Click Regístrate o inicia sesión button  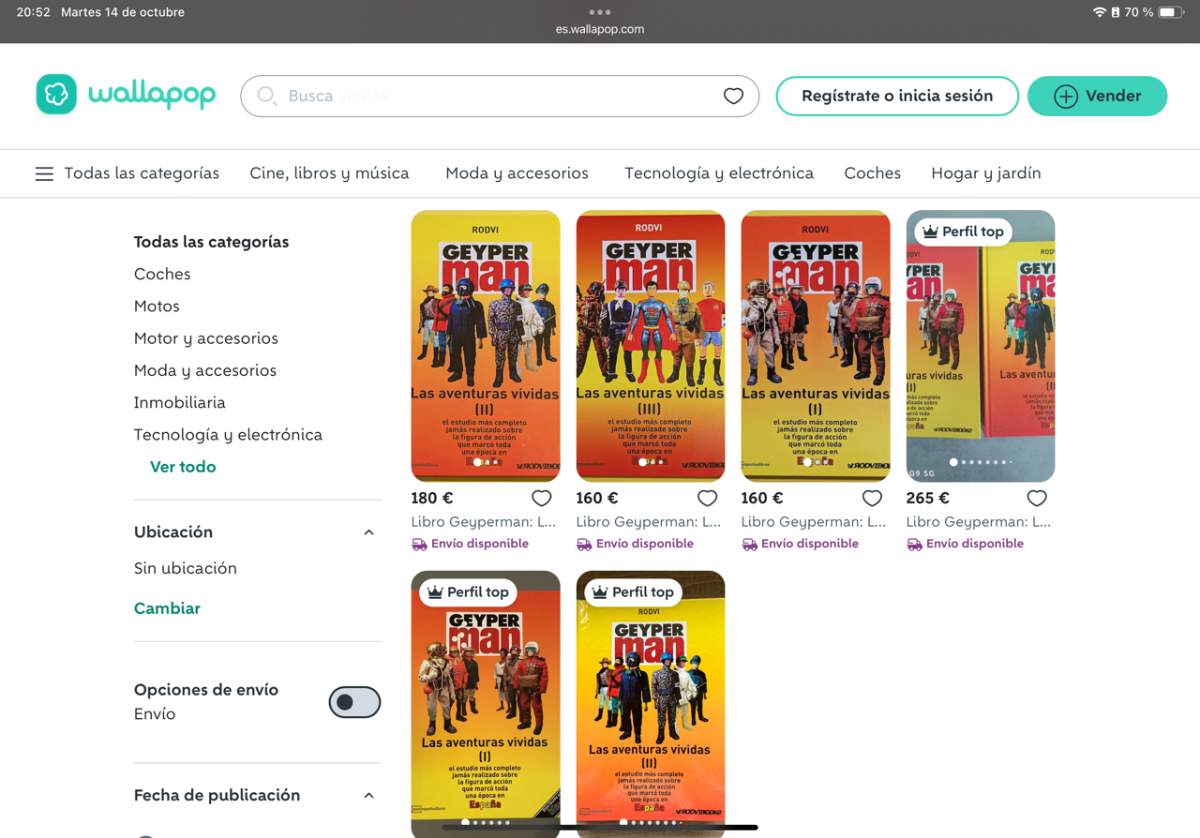coord(897,96)
